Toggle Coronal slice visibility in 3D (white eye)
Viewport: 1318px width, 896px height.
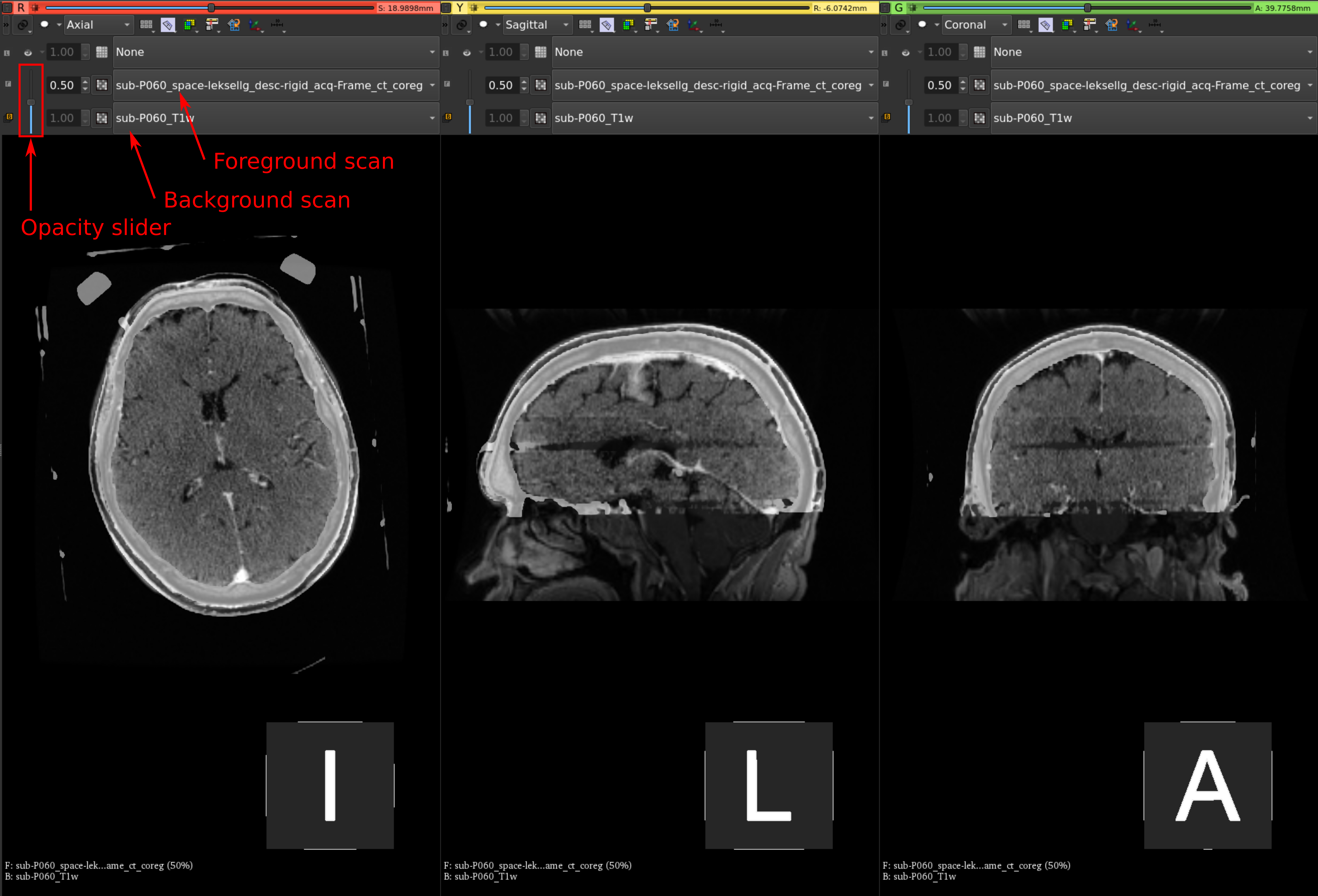tap(922, 24)
